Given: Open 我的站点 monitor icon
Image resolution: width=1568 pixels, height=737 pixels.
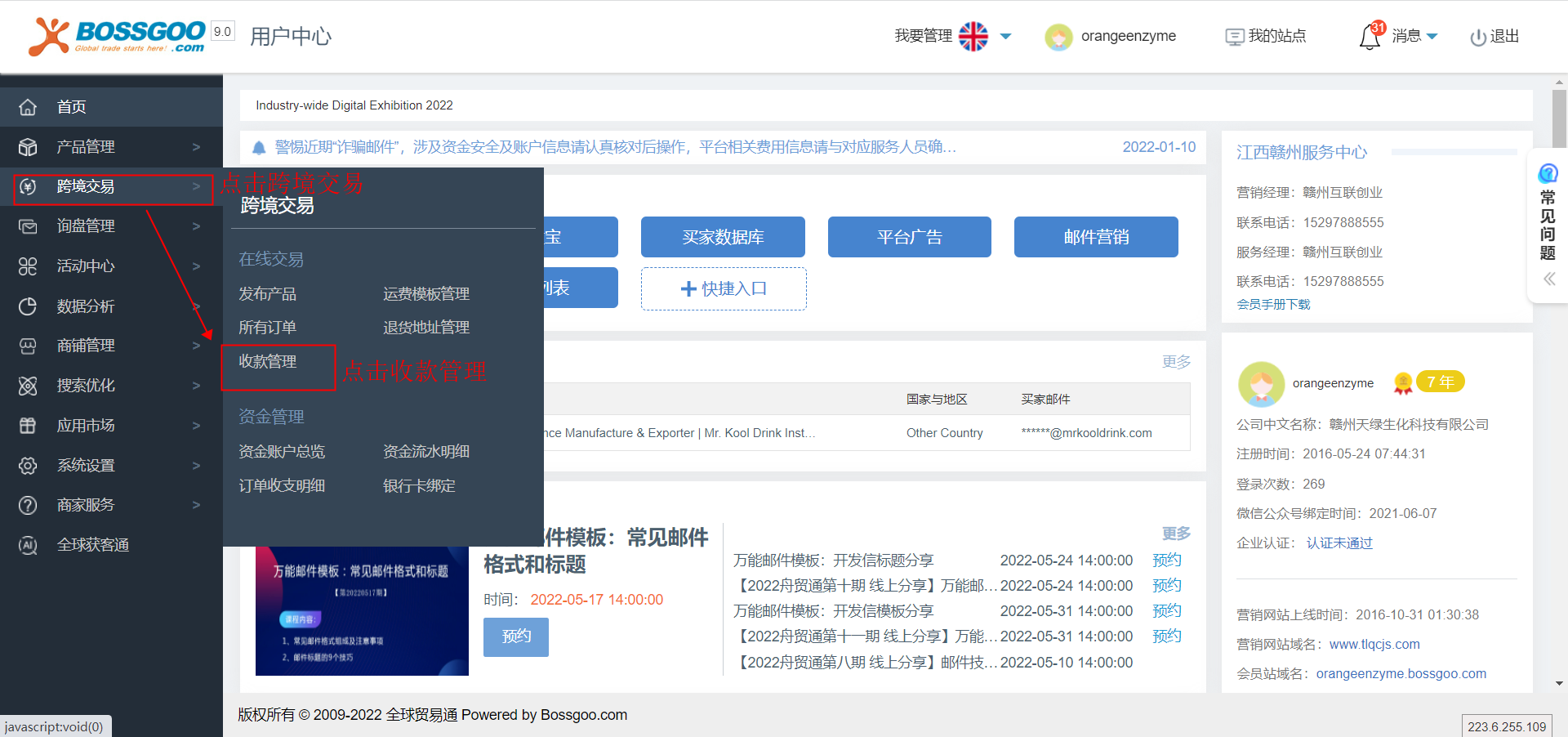Looking at the screenshot, I should [1234, 37].
